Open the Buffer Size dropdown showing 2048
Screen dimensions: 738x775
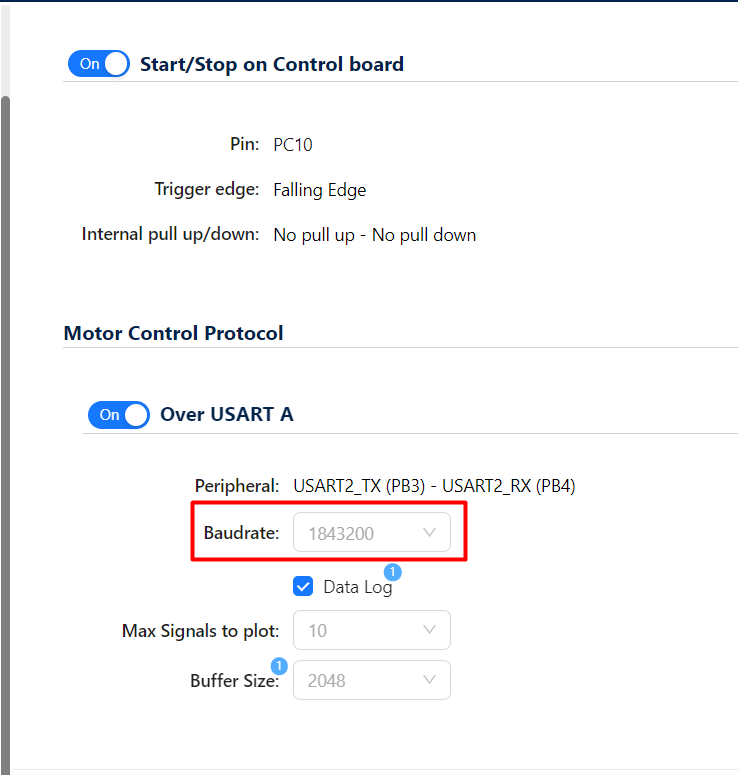[371, 680]
